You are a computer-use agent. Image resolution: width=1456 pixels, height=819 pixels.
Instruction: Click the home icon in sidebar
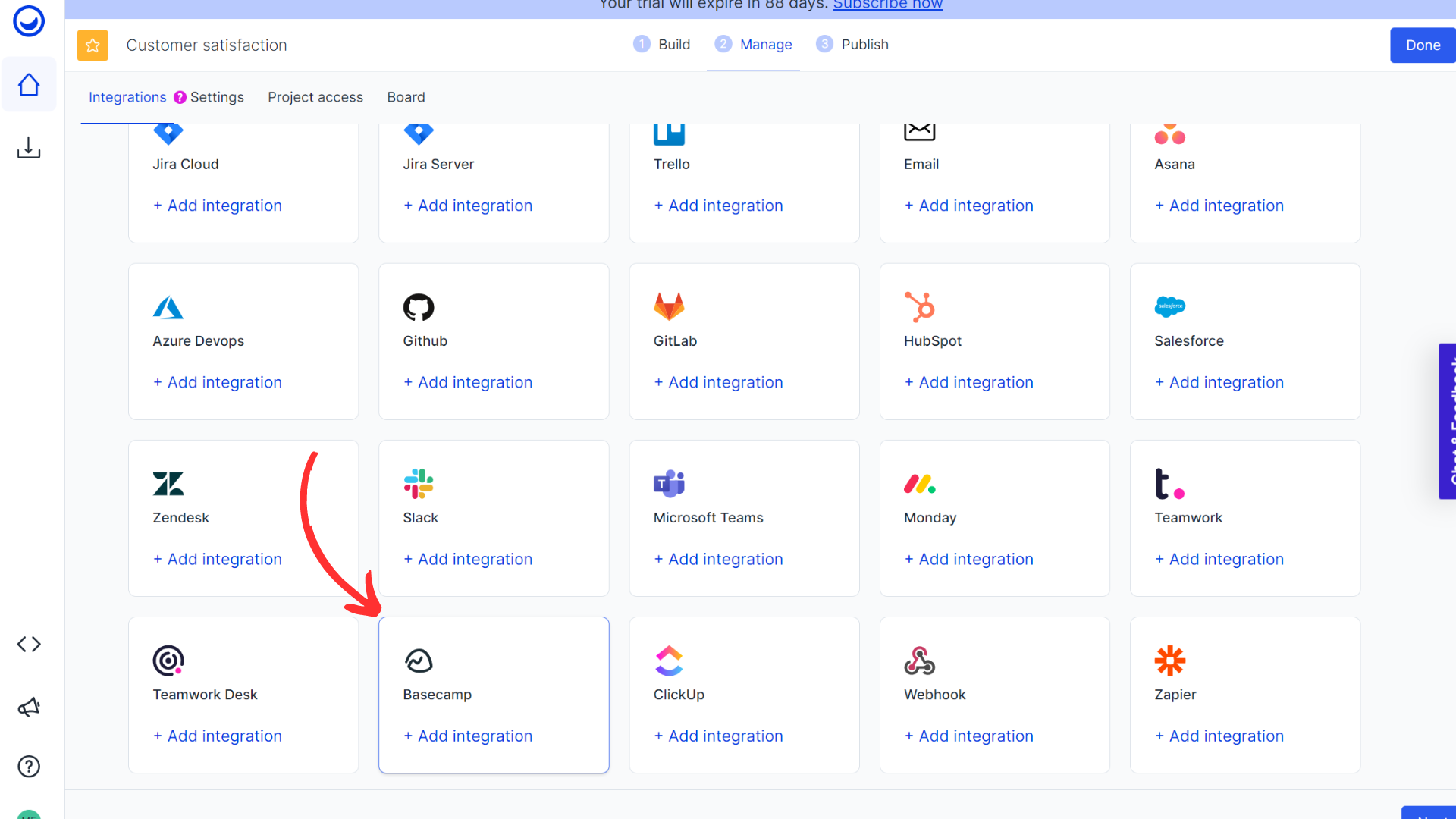[29, 85]
